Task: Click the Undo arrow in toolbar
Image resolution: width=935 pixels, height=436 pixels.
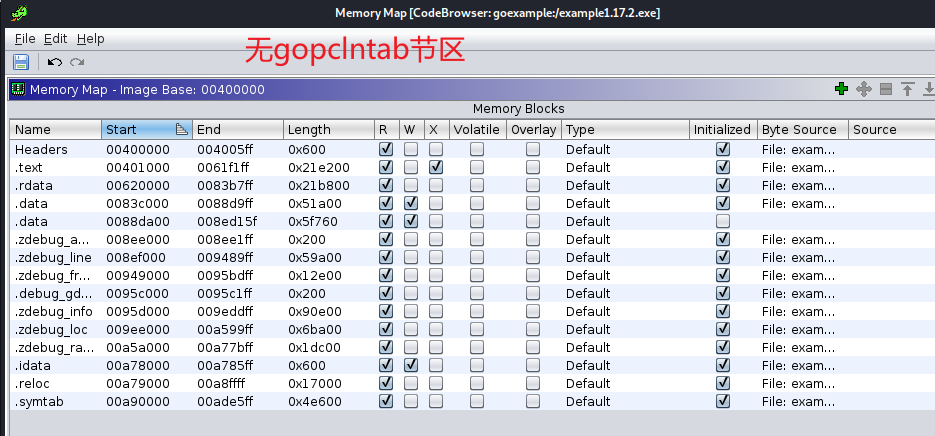Action: (x=54, y=62)
